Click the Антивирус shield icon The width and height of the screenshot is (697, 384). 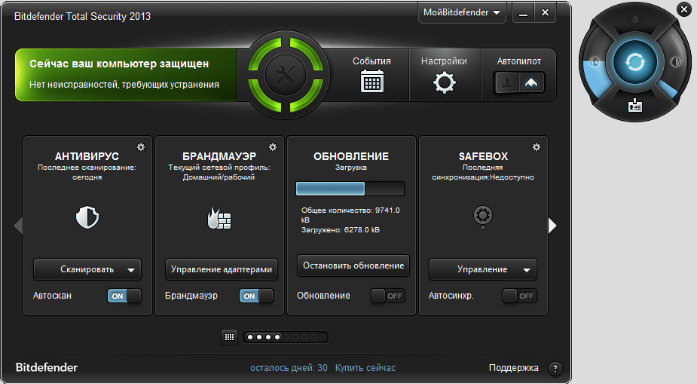click(x=87, y=217)
